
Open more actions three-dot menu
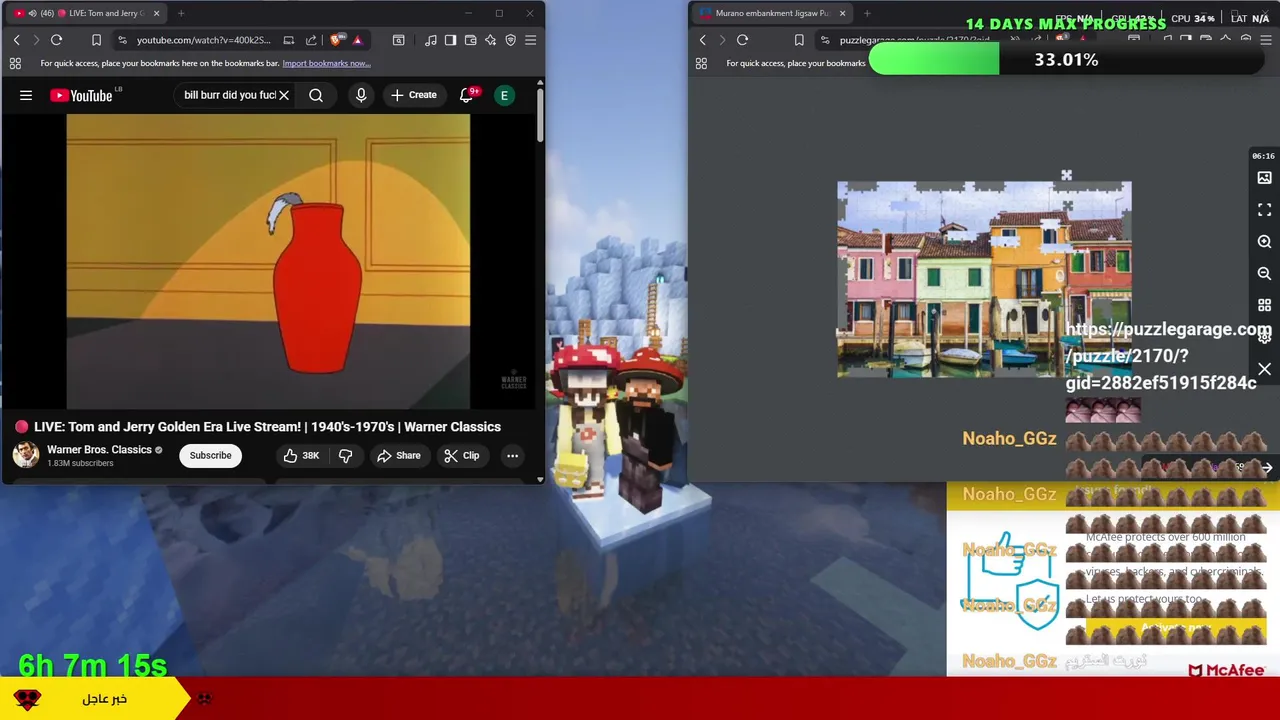[512, 455]
